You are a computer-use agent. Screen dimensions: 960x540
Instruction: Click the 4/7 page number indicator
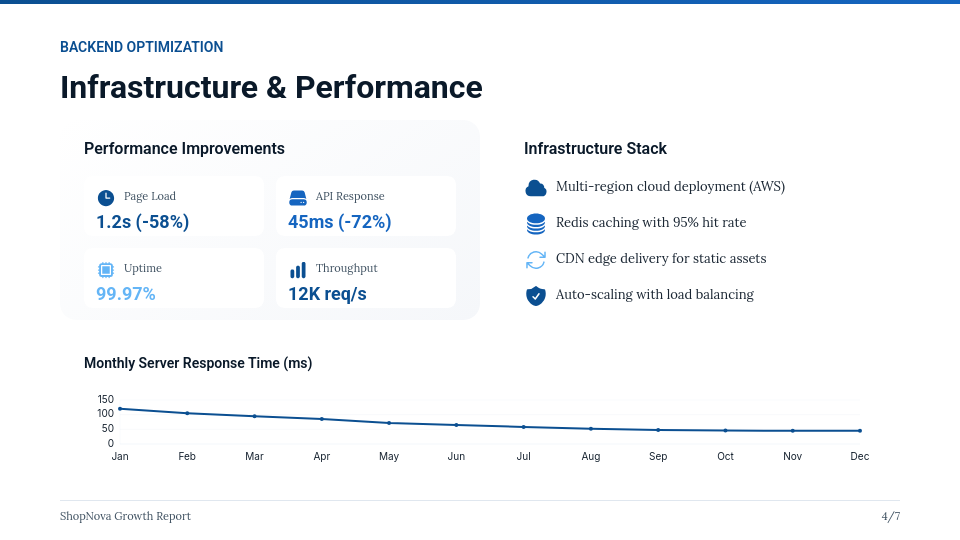pyautogui.click(x=890, y=516)
